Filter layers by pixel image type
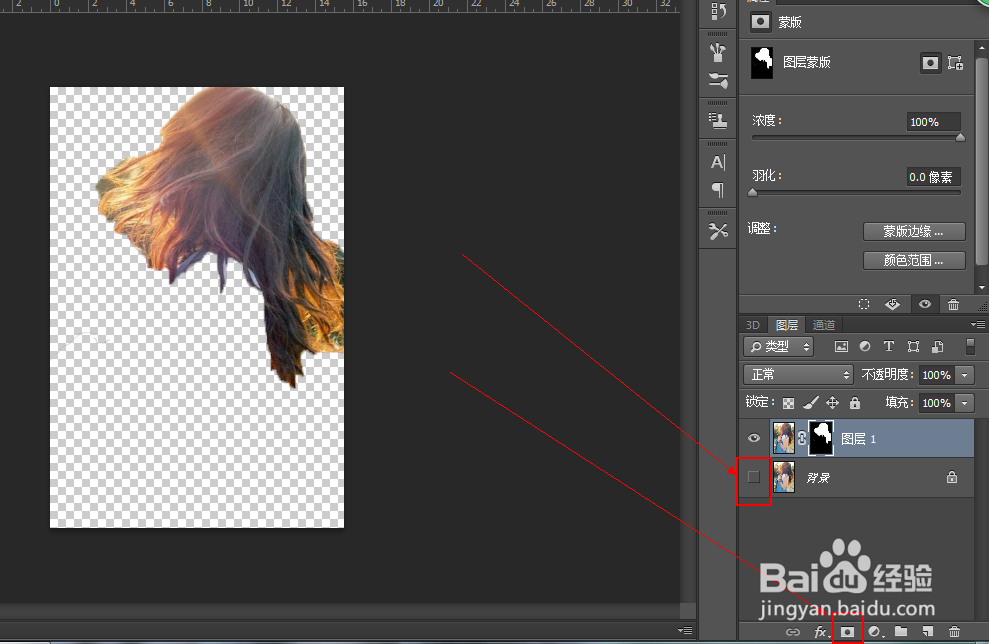989x644 pixels. click(x=841, y=346)
